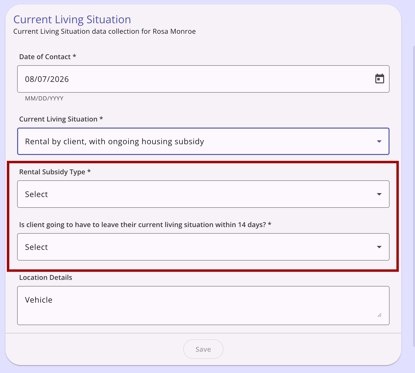This screenshot has height=373, width=415.
Task: Open the Date of Contact calendar picker
Action: pyautogui.click(x=379, y=79)
